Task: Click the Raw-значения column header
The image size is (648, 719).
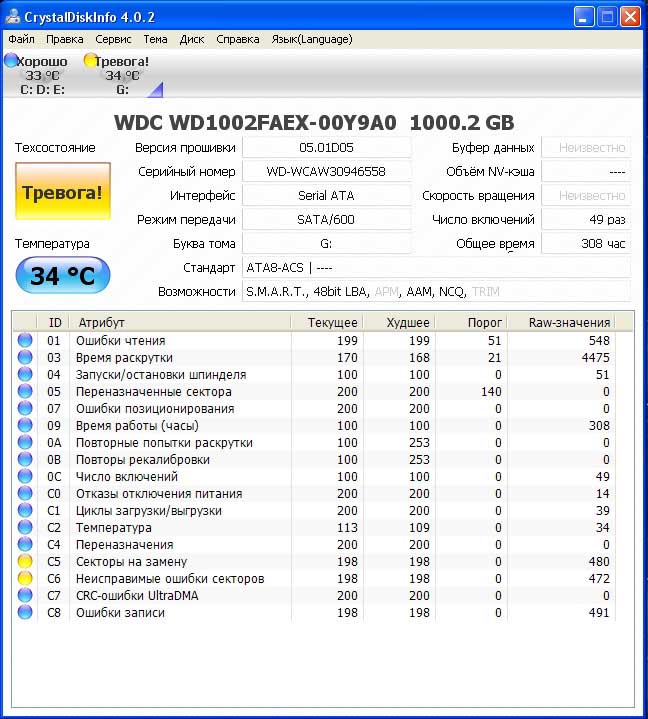Action: pyautogui.click(x=561, y=322)
